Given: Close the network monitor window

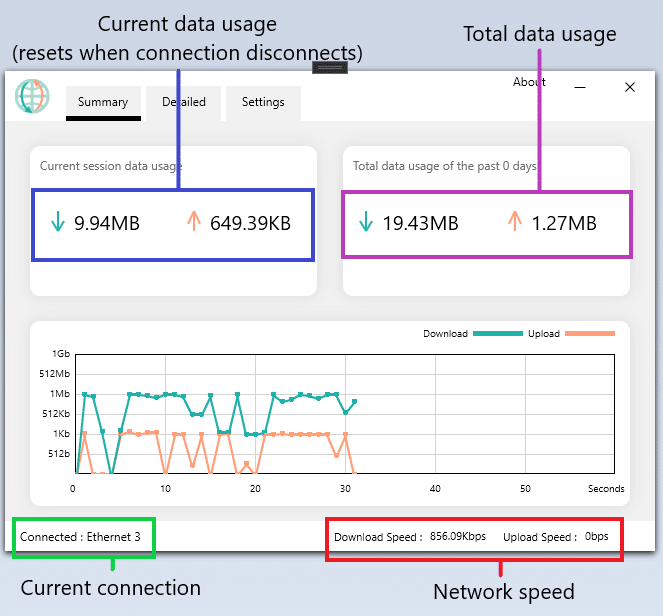Looking at the screenshot, I should (x=630, y=87).
